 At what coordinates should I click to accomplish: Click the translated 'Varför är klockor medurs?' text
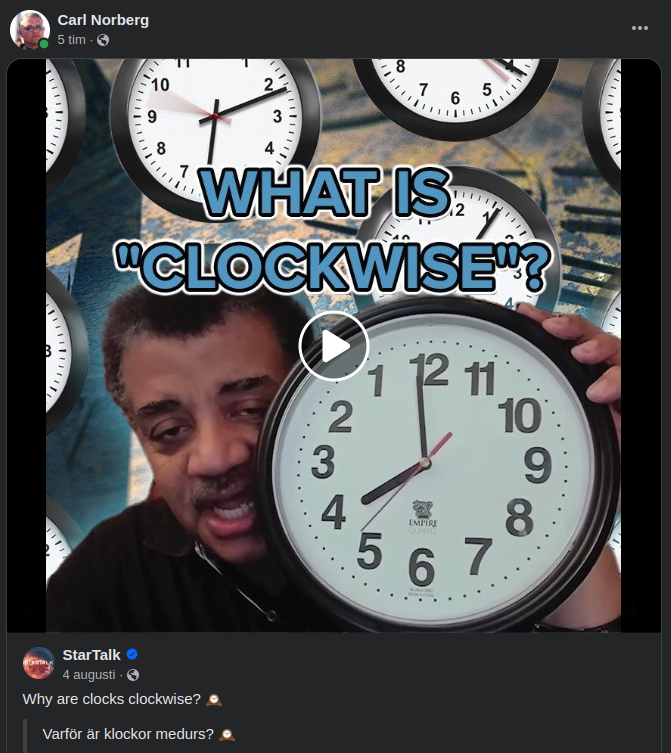coord(128,734)
